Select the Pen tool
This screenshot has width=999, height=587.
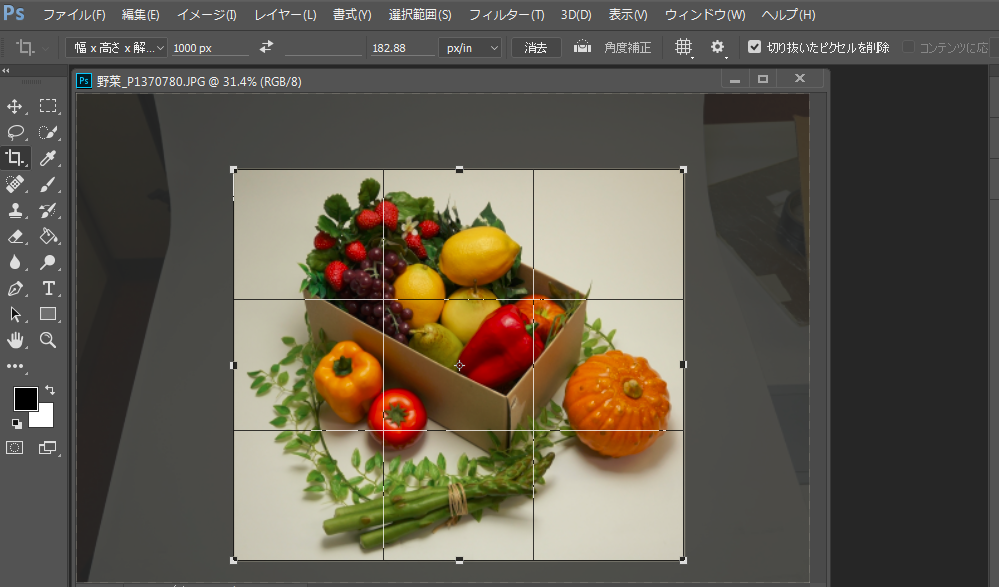pyautogui.click(x=15, y=288)
